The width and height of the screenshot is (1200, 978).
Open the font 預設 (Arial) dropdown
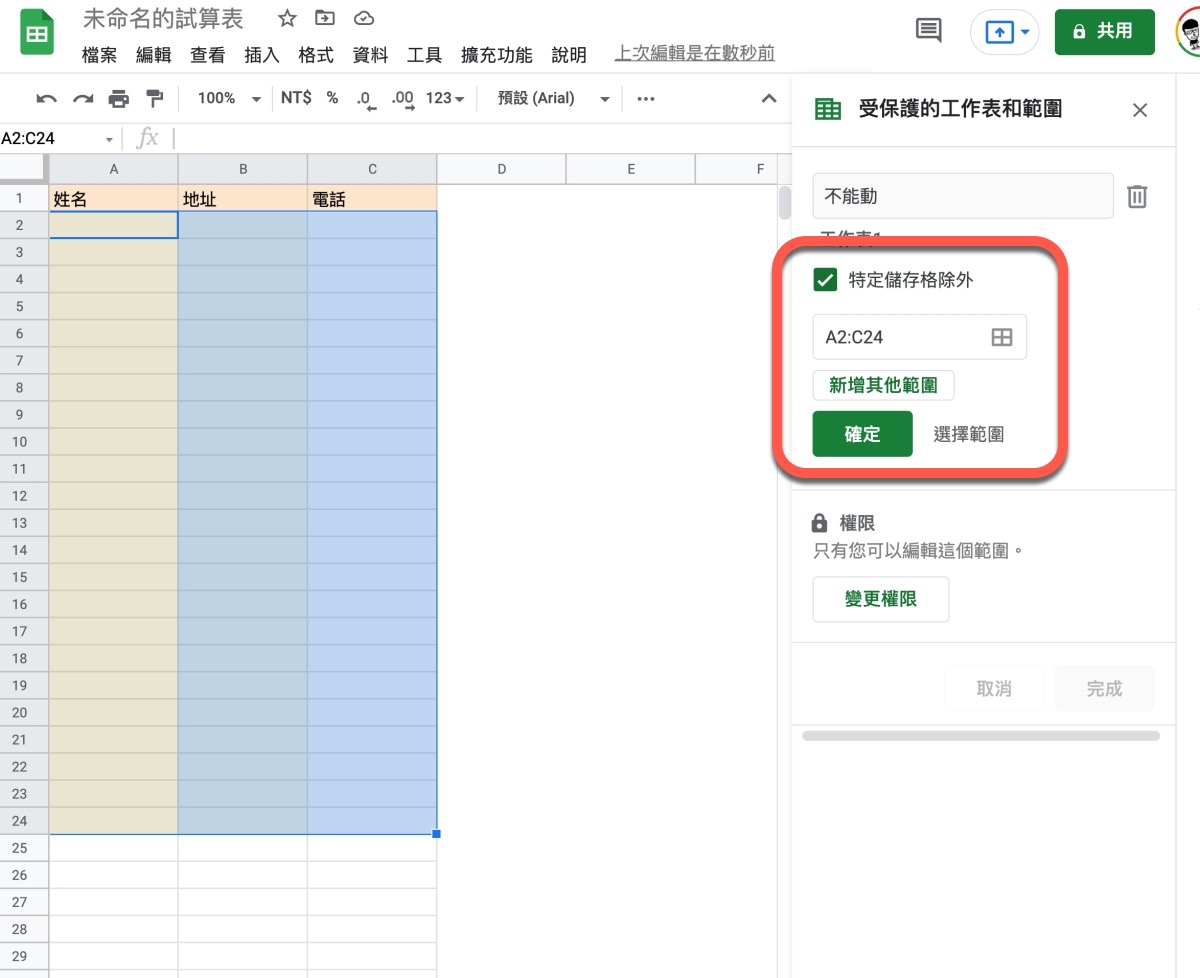[553, 98]
